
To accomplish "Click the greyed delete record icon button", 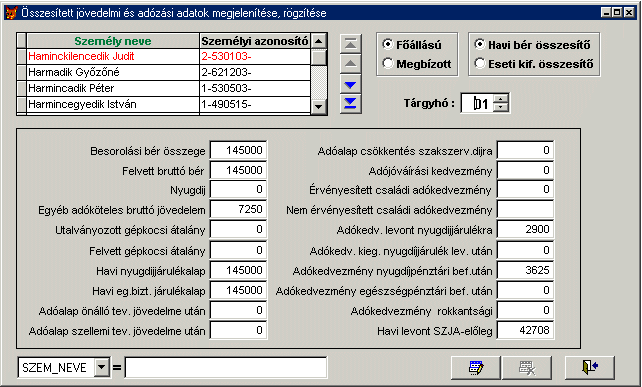I will click(x=527, y=368).
